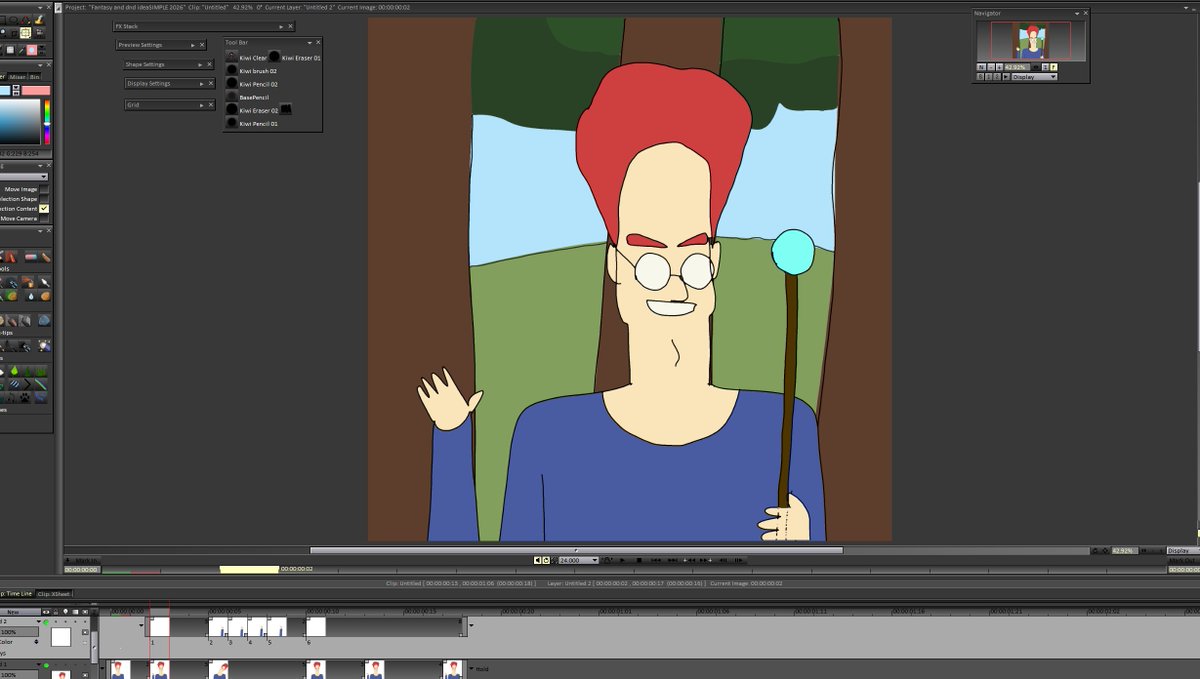The width and height of the screenshot is (1200, 679).
Task: Click the sparkle light tool icon
Action: (x=45, y=346)
